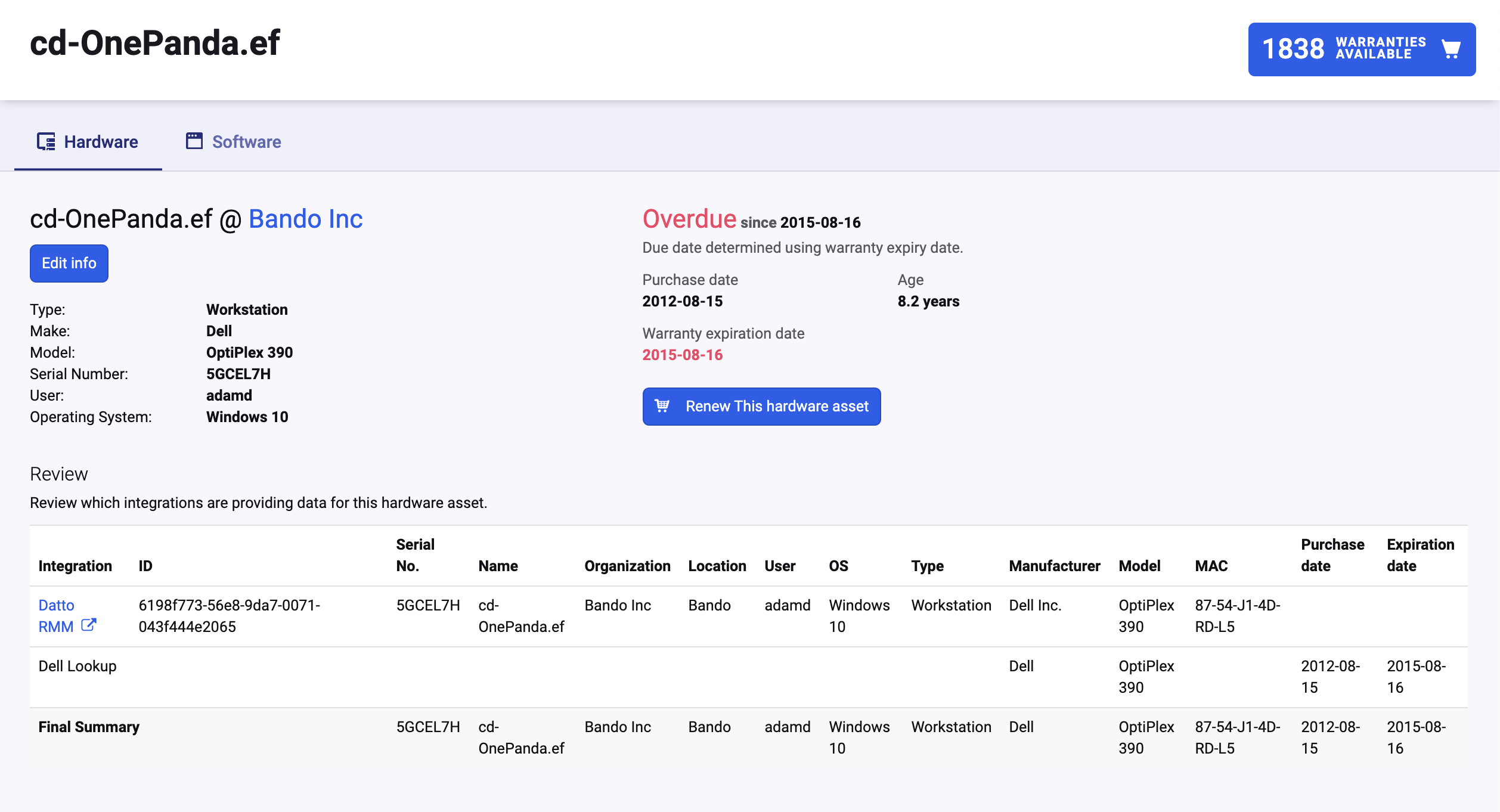Open Datto RMM external link icon
The width and height of the screenshot is (1500, 812).
(x=89, y=625)
